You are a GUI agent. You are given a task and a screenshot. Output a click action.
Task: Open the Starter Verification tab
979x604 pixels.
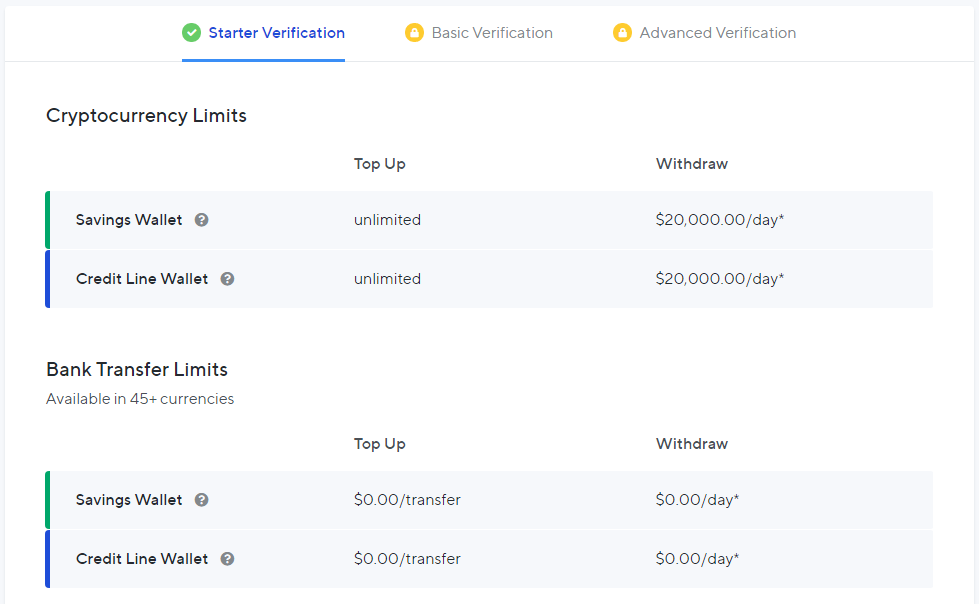(x=263, y=32)
